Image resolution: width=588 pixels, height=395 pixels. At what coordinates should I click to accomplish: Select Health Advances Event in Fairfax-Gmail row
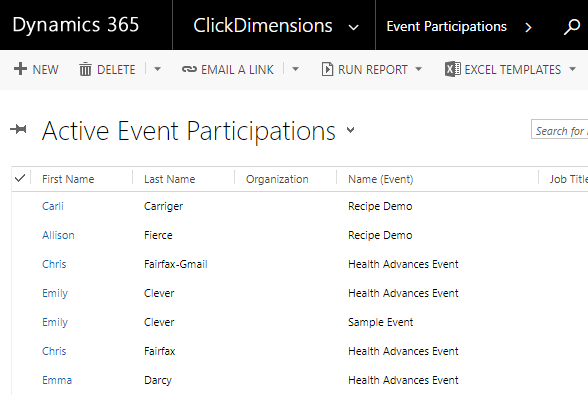coord(403,264)
